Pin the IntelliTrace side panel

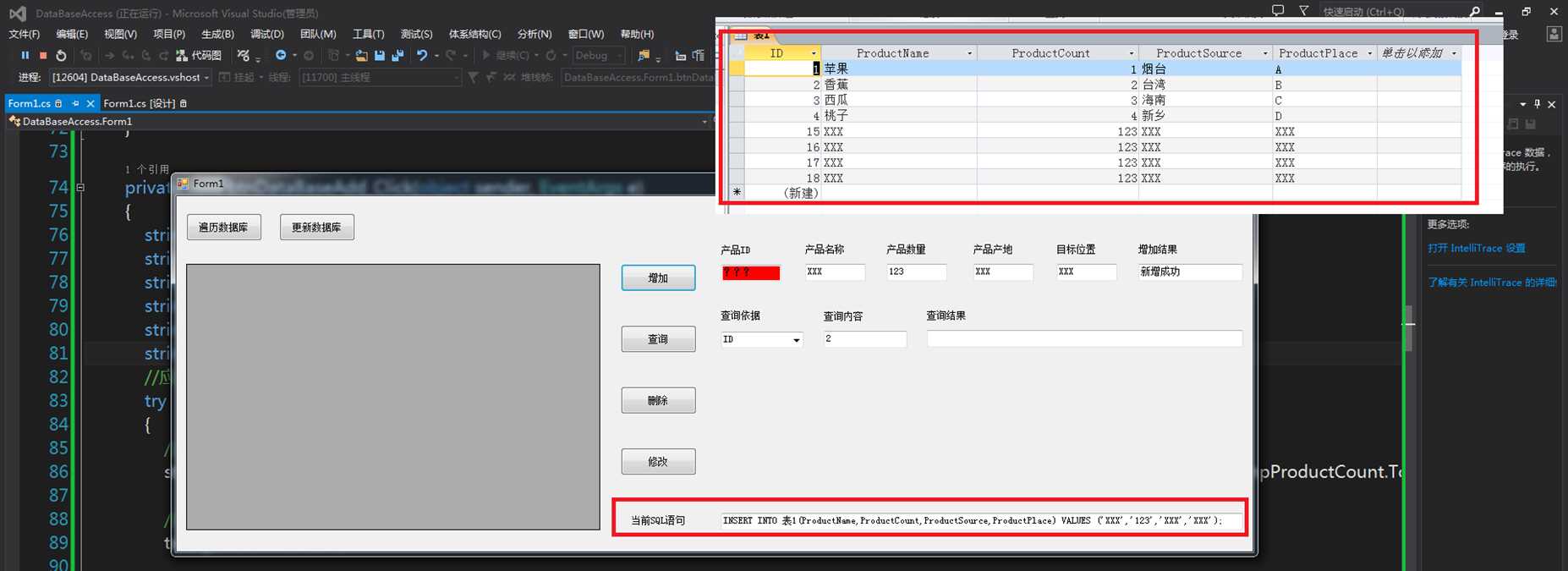(x=1537, y=104)
